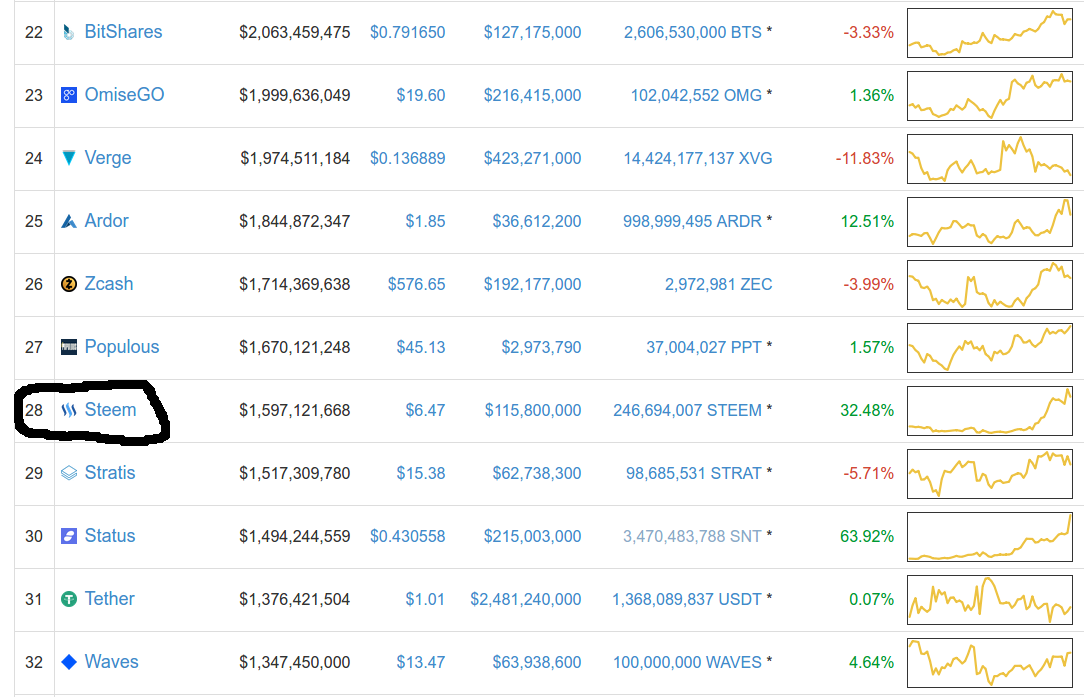Open the Populous coin page link
Image resolution: width=1088 pixels, height=697 pixels.
(x=121, y=346)
